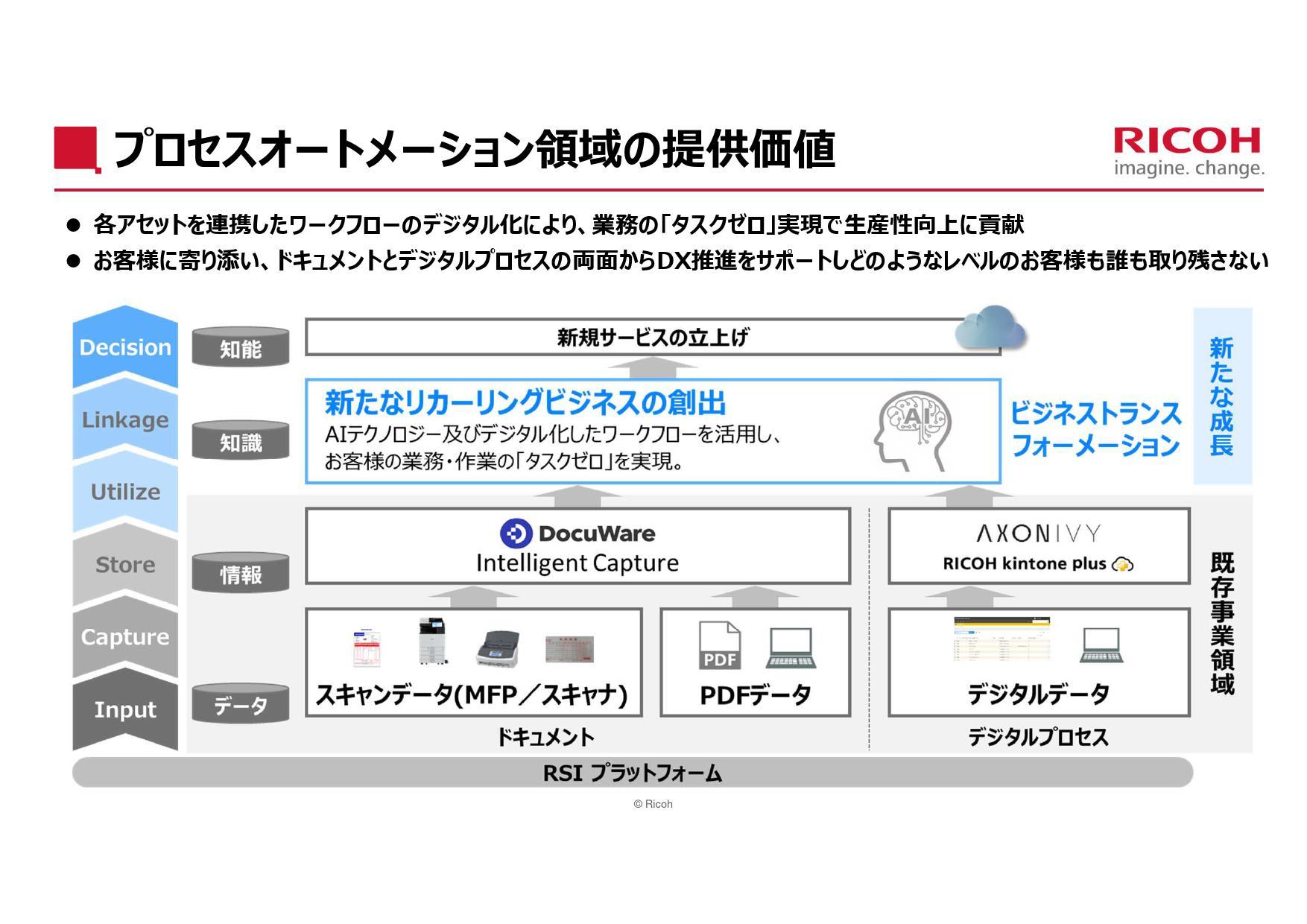This screenshot has width=1307, height=924.
Task: Click the Decision chevron label
Action: pos(125,347)
